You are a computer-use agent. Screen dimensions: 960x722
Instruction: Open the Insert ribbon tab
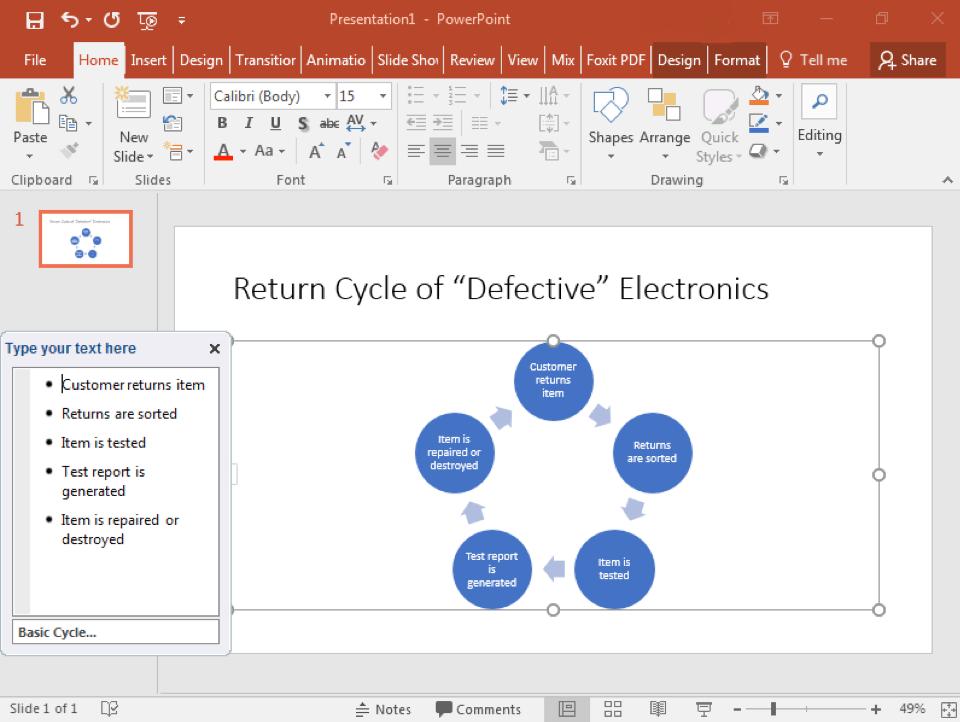pos(148,60)
